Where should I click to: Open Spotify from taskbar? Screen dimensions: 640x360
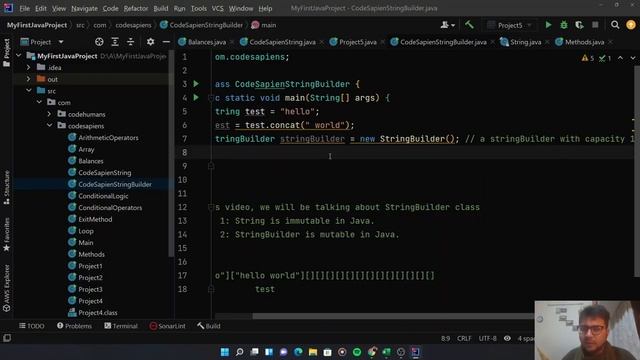pos(357,352)
